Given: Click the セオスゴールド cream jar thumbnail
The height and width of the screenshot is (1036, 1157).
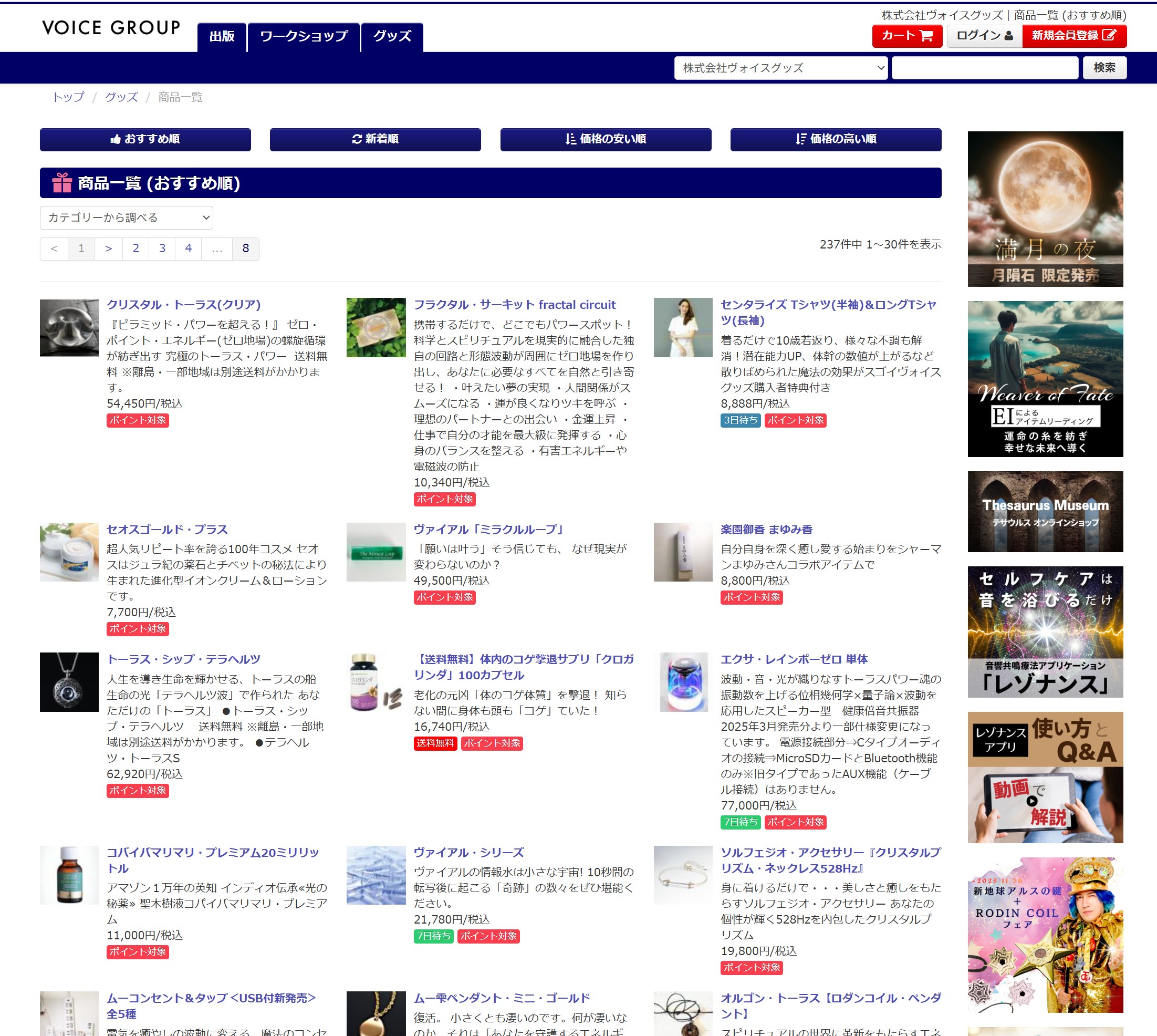Looking at the screenshot, I should [x=69, y=552].
